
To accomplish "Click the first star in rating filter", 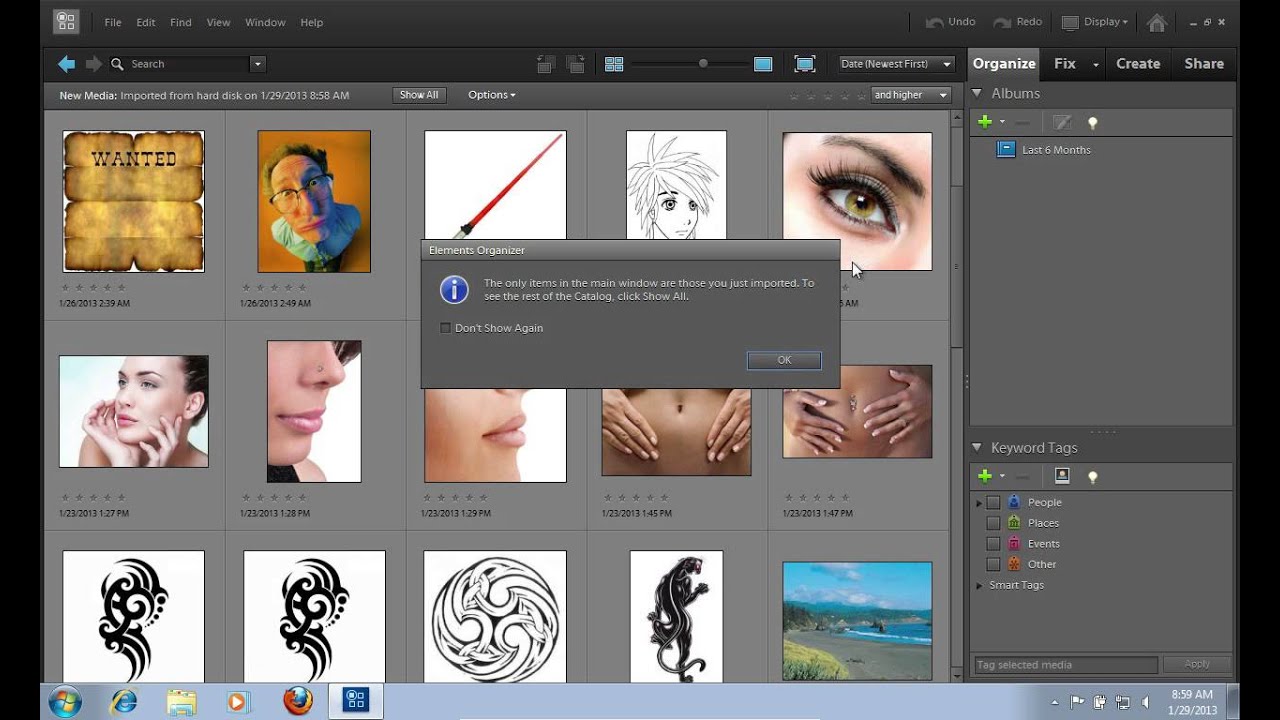I will coord(795,95).
